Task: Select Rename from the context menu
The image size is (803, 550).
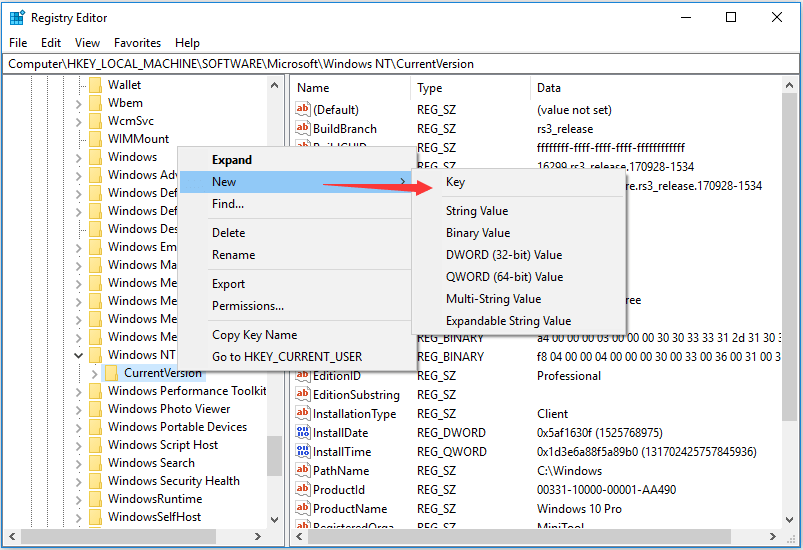Action: click(x=297, y=255)
